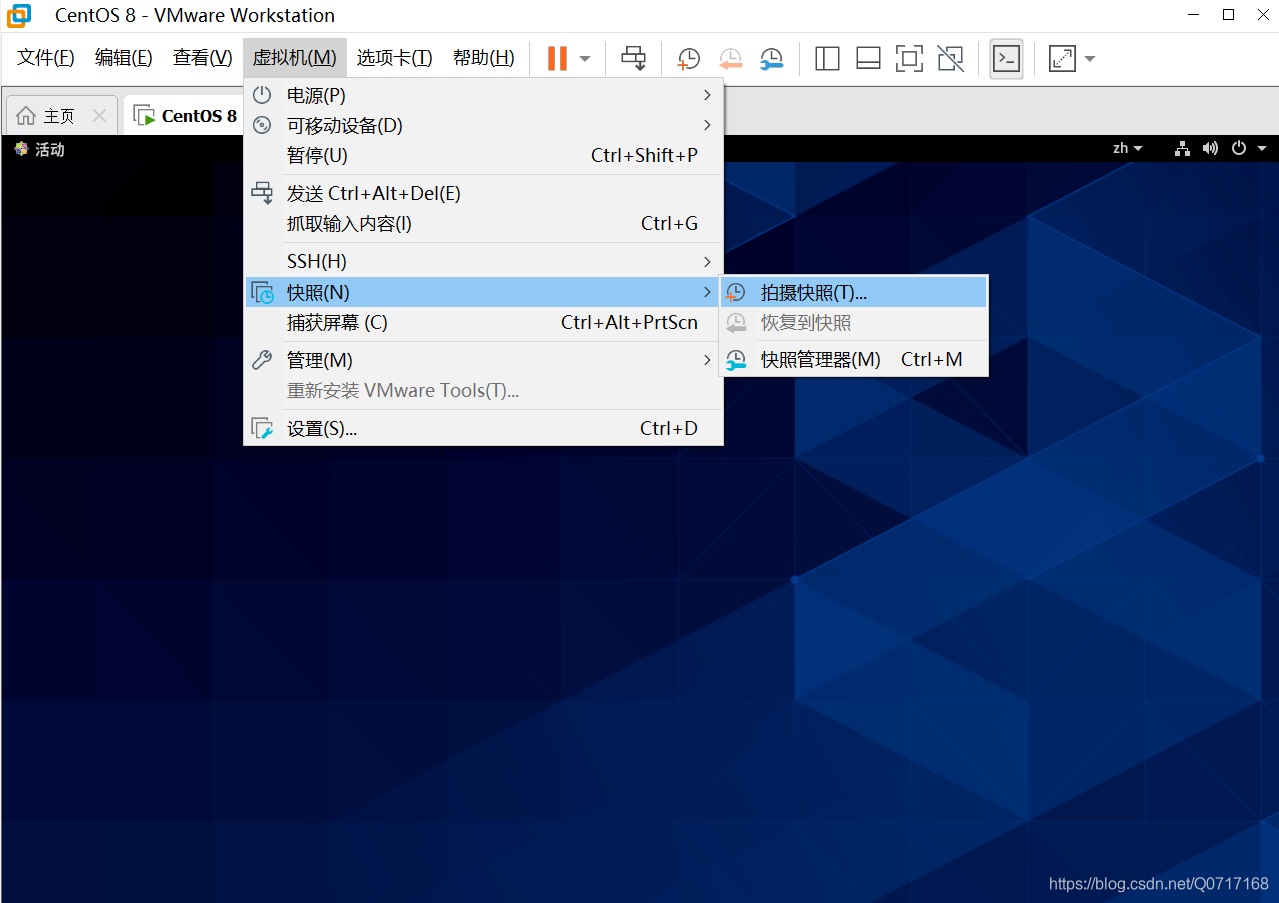Click the volume icon in the CentOS top bar
Screen dimensions: 1279x903
coord(1211,148)
